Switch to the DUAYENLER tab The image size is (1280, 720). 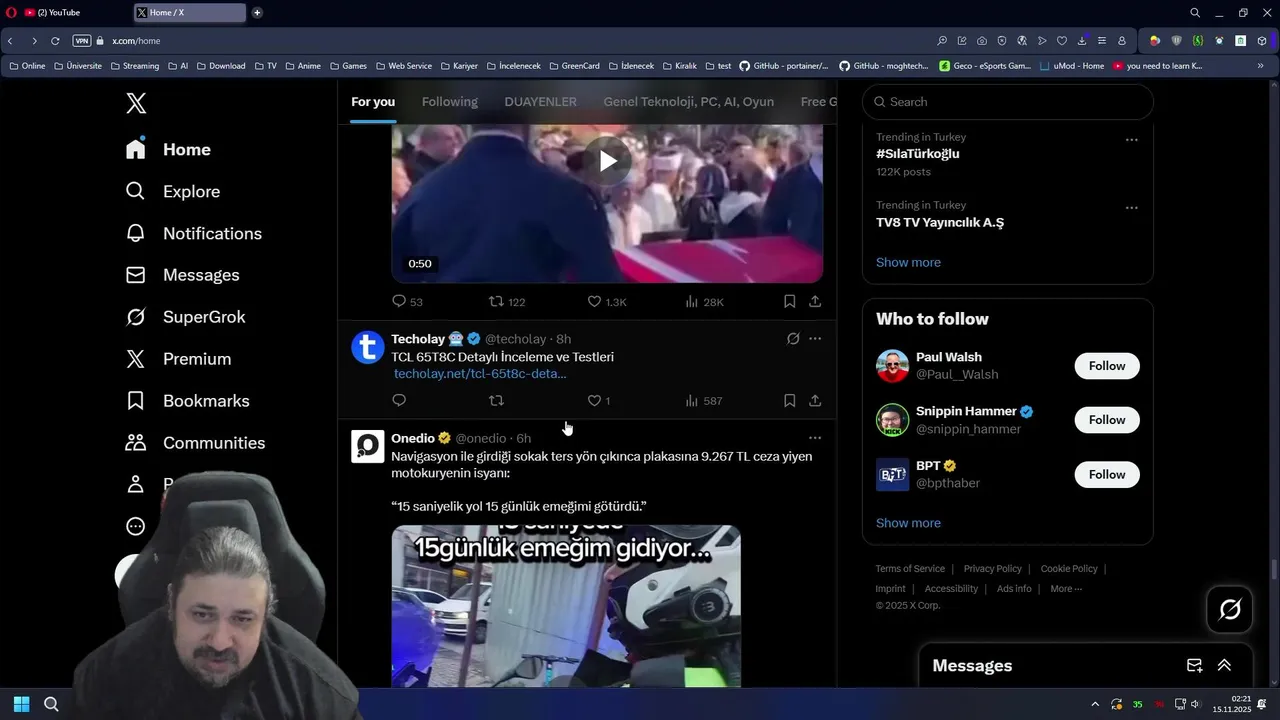540,102
